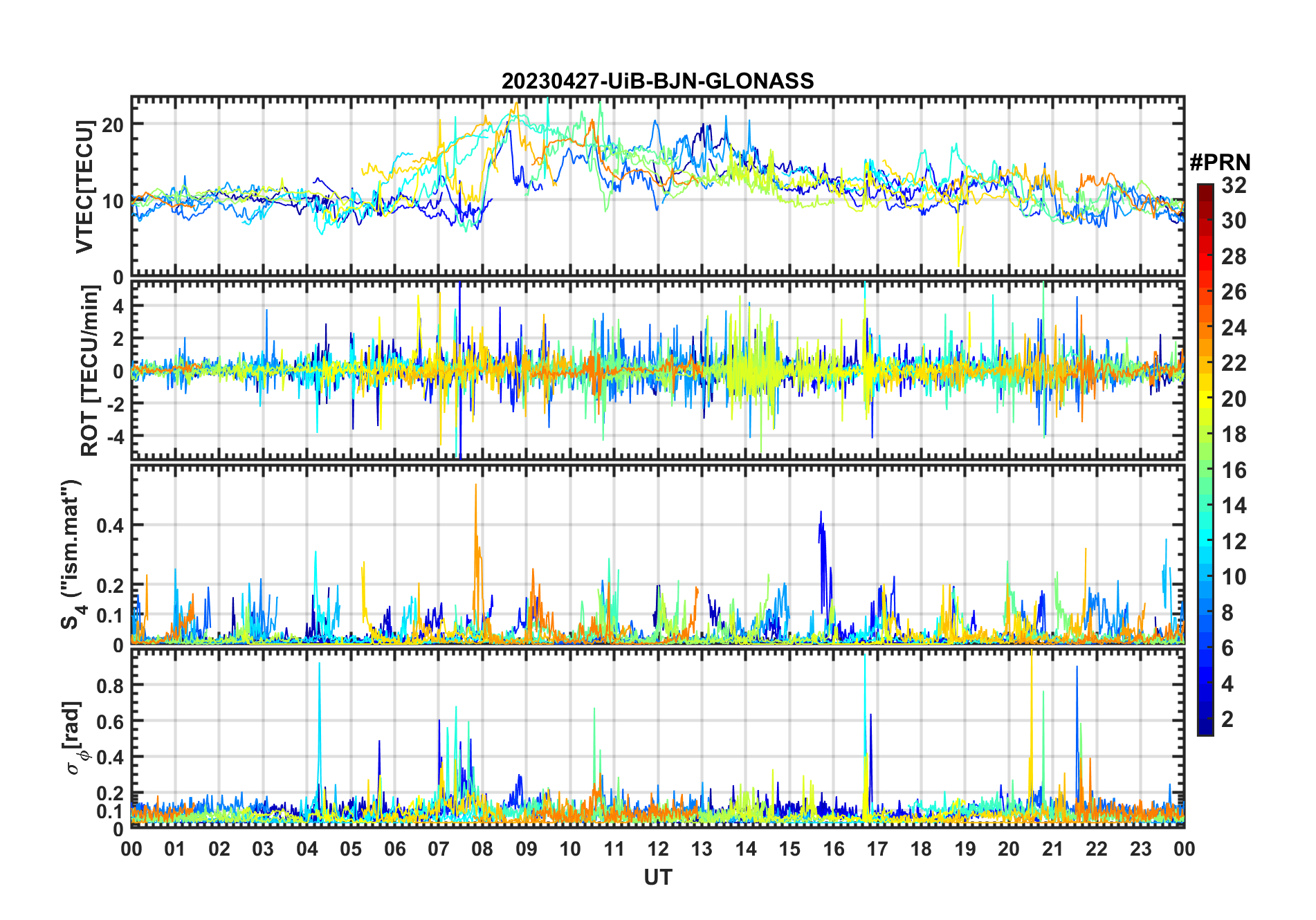Pick the dark blue bottom of the colorbar

point(1205,729)
